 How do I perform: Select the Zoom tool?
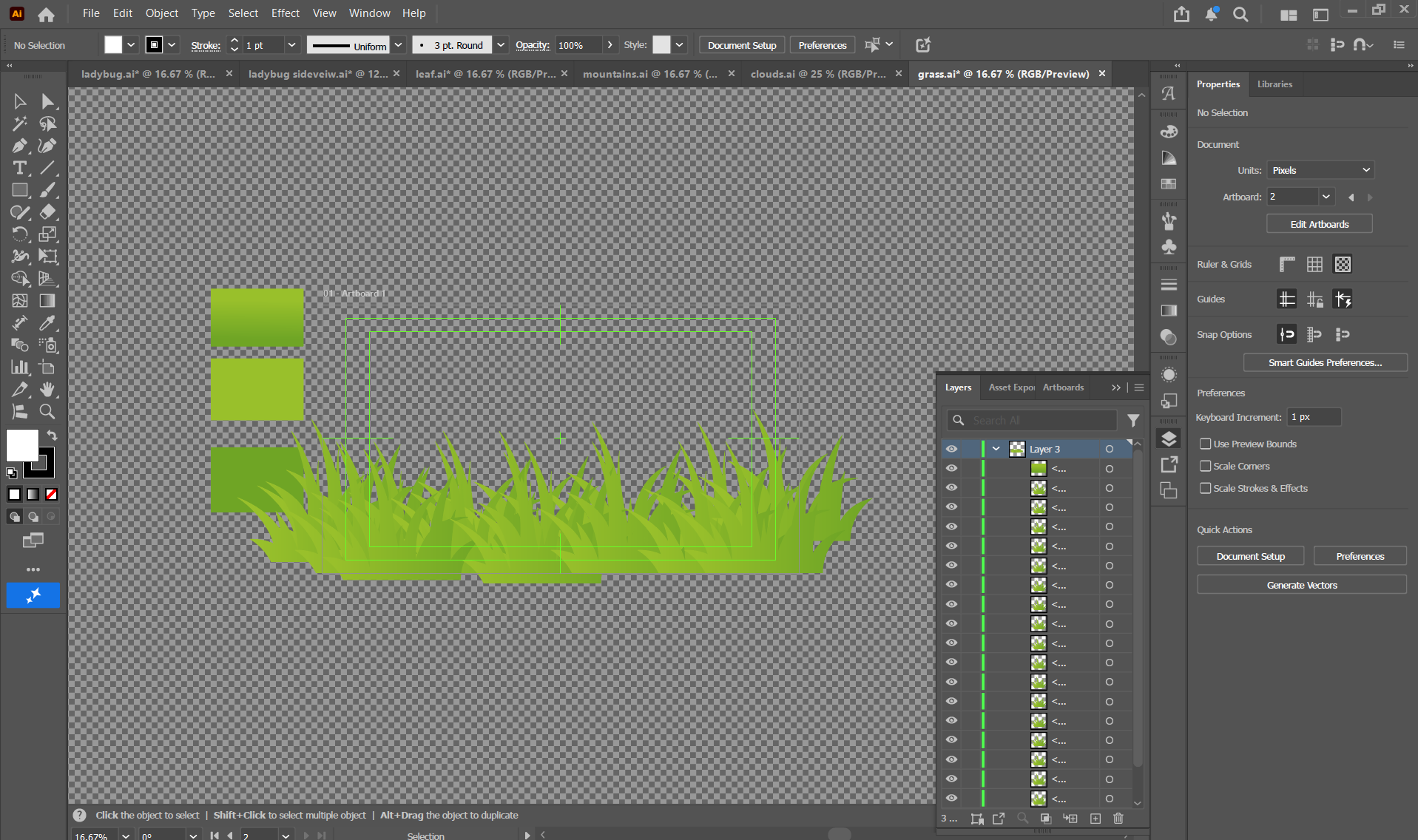point(48,412)
